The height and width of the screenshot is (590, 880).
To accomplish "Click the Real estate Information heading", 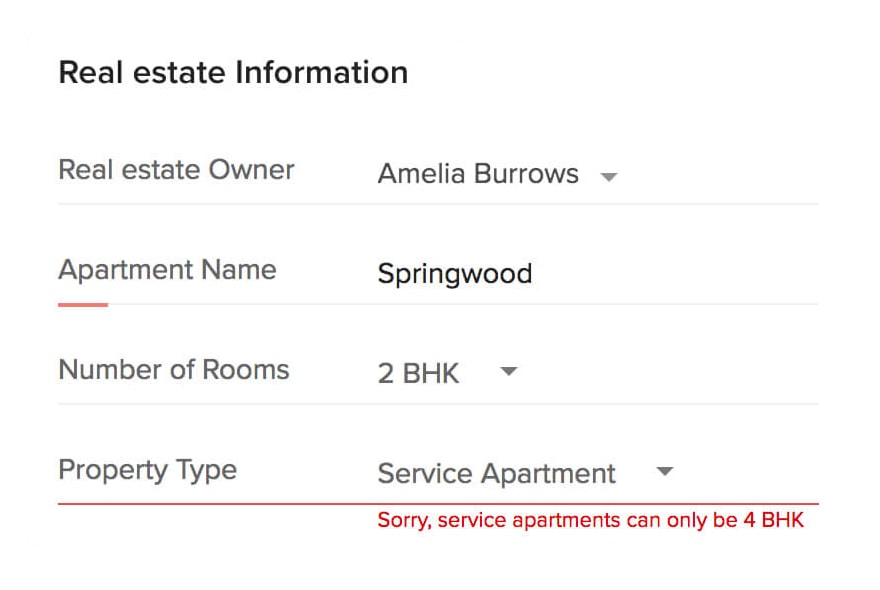I will (233, 73).
